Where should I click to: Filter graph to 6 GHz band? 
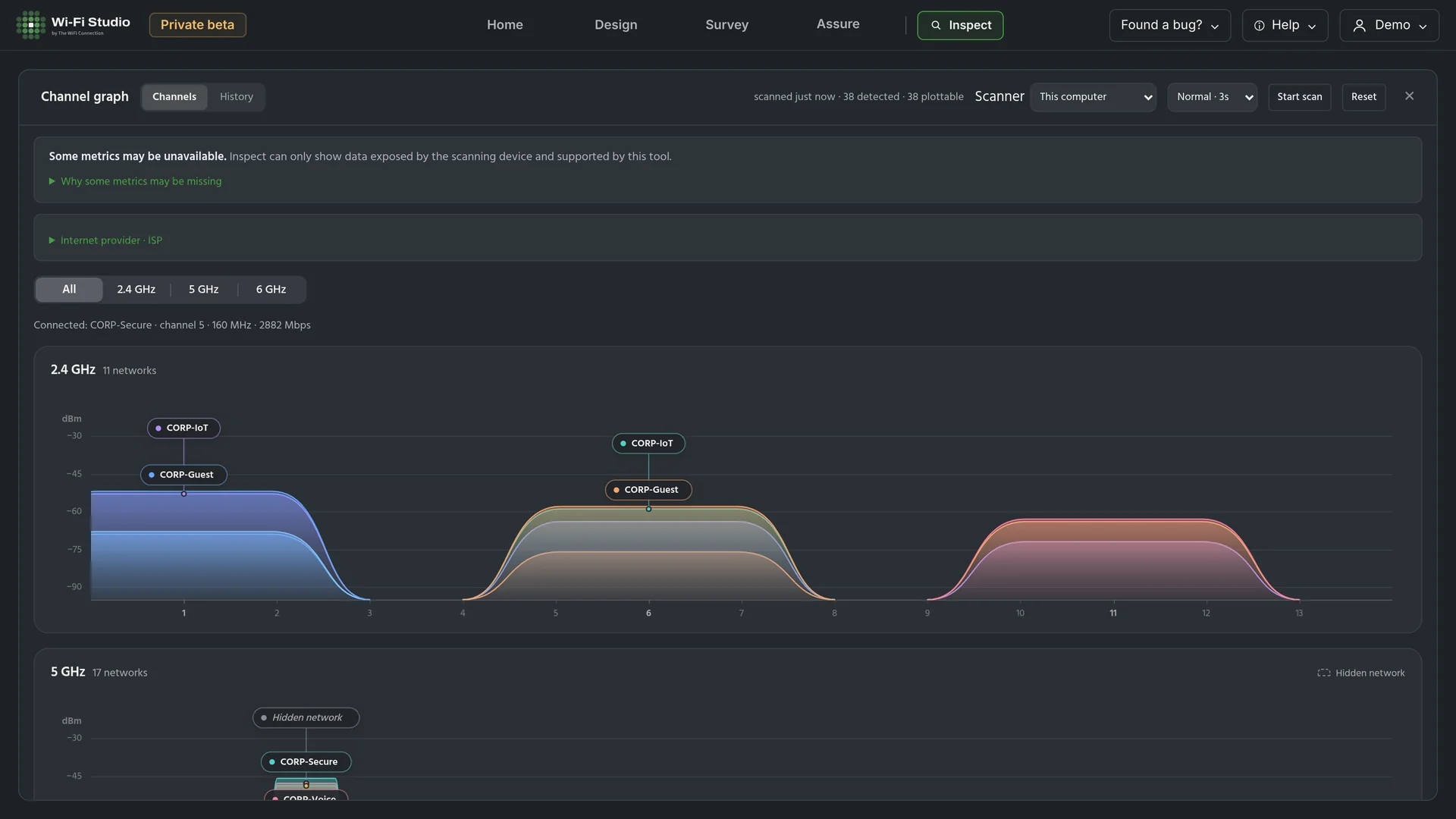[271, 289]
